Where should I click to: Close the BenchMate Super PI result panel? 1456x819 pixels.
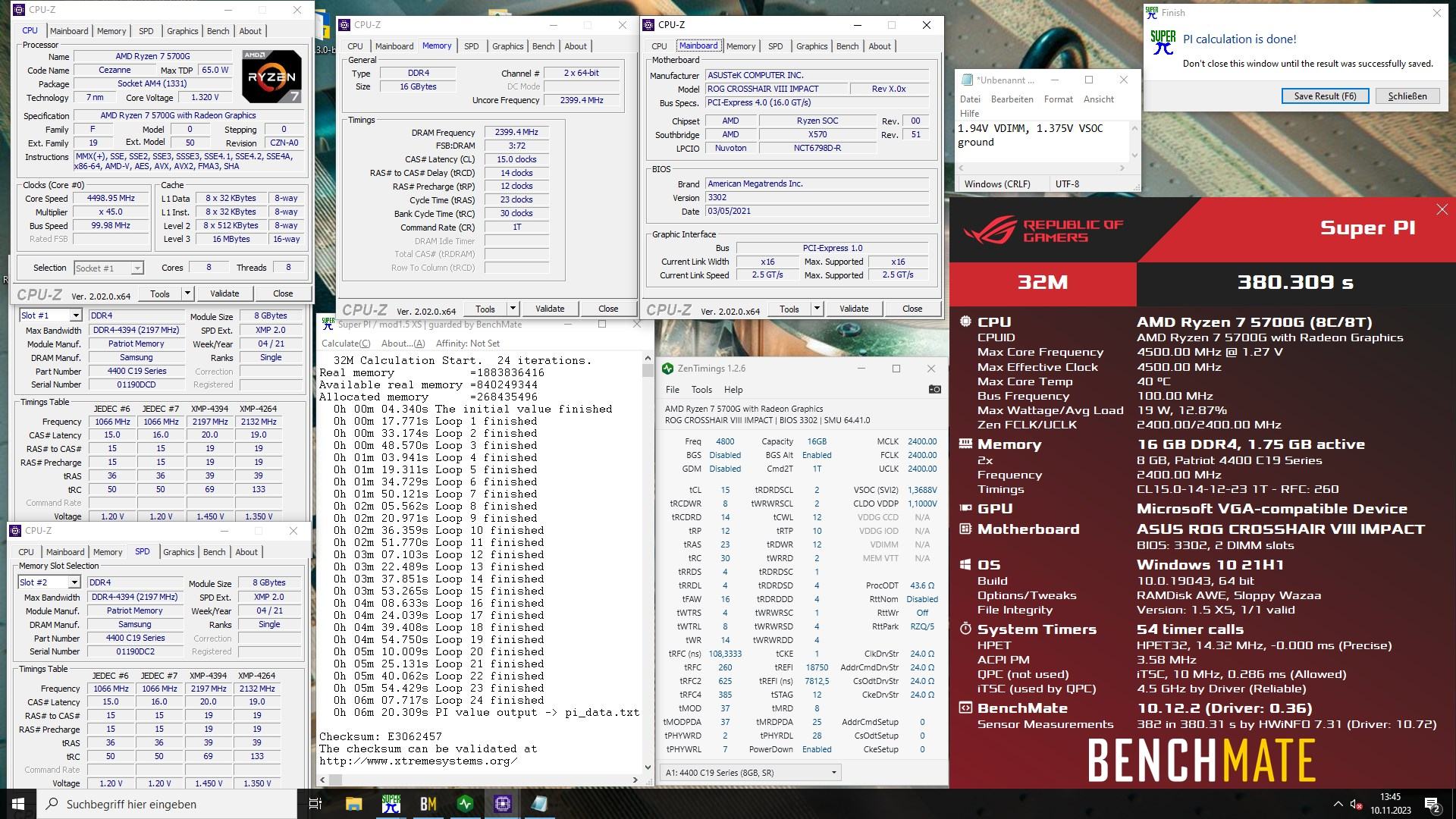tap(1442, 209)
